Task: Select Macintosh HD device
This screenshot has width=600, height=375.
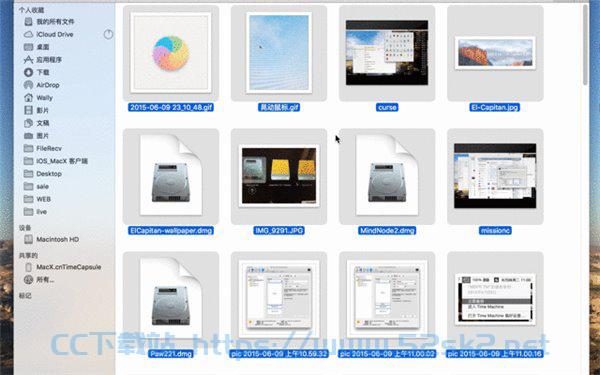Action: pyautogui.click(x=57, y=240)
